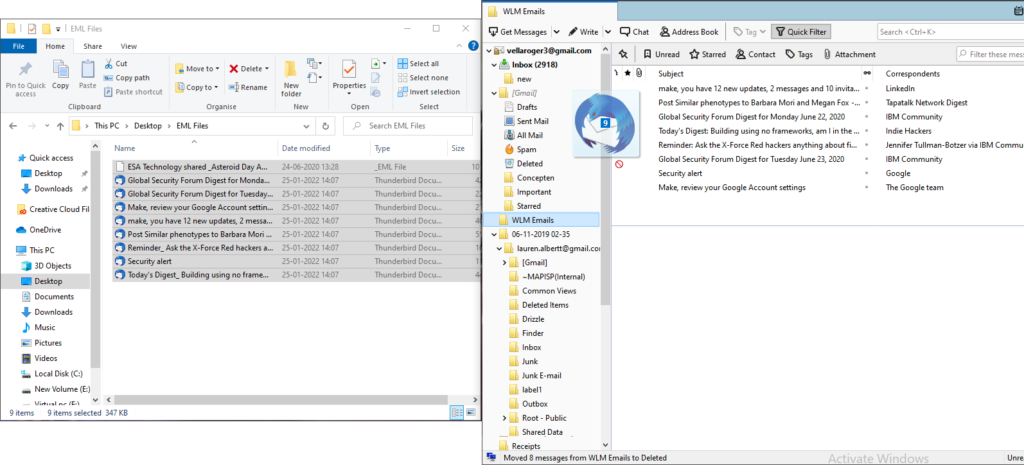Click the Properties icon in the ribbon

pos(349,72)
